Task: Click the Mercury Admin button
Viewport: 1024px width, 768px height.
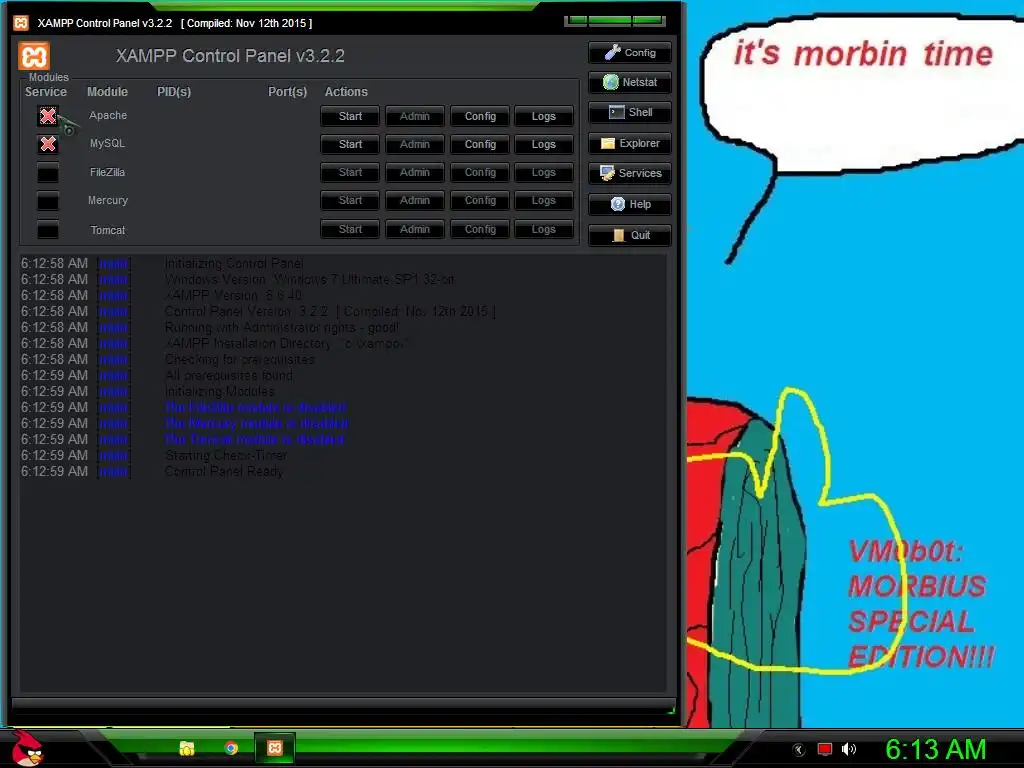Action: (x=415, y=200)
